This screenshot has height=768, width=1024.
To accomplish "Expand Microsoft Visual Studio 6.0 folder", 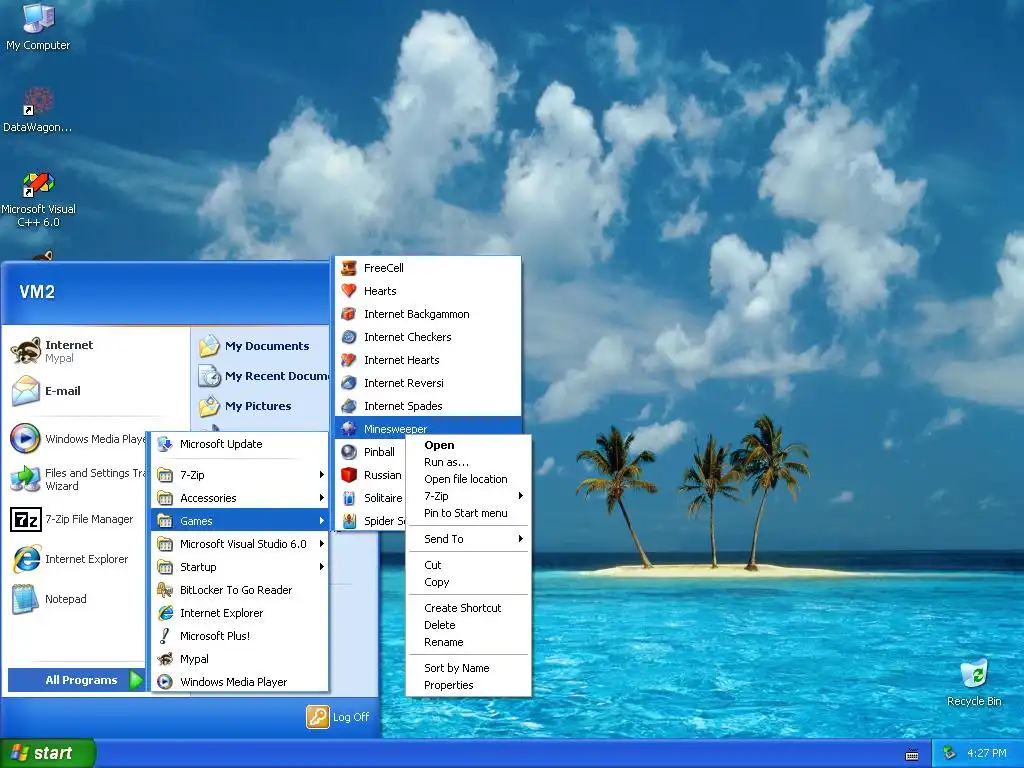I will [x=240, y=543].
